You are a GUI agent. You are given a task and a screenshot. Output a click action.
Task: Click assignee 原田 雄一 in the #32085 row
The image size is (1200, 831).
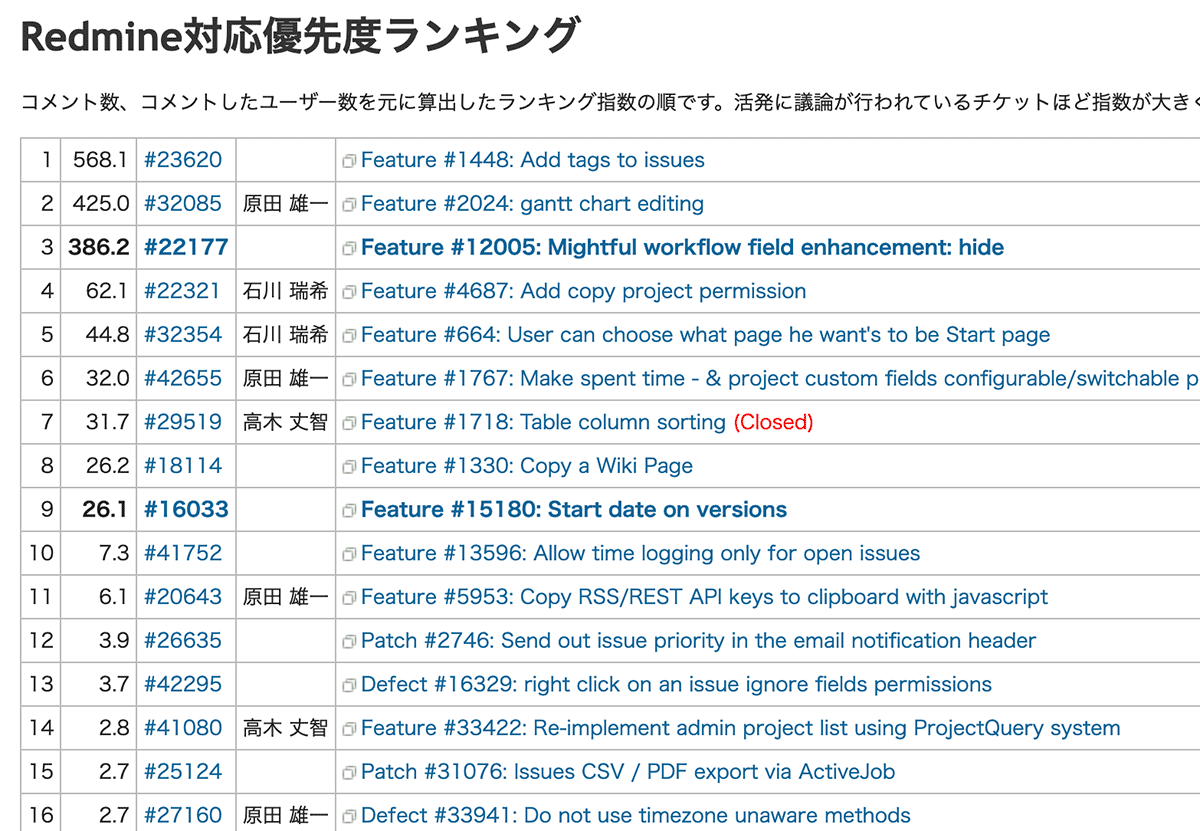click(x=286, y=204)
